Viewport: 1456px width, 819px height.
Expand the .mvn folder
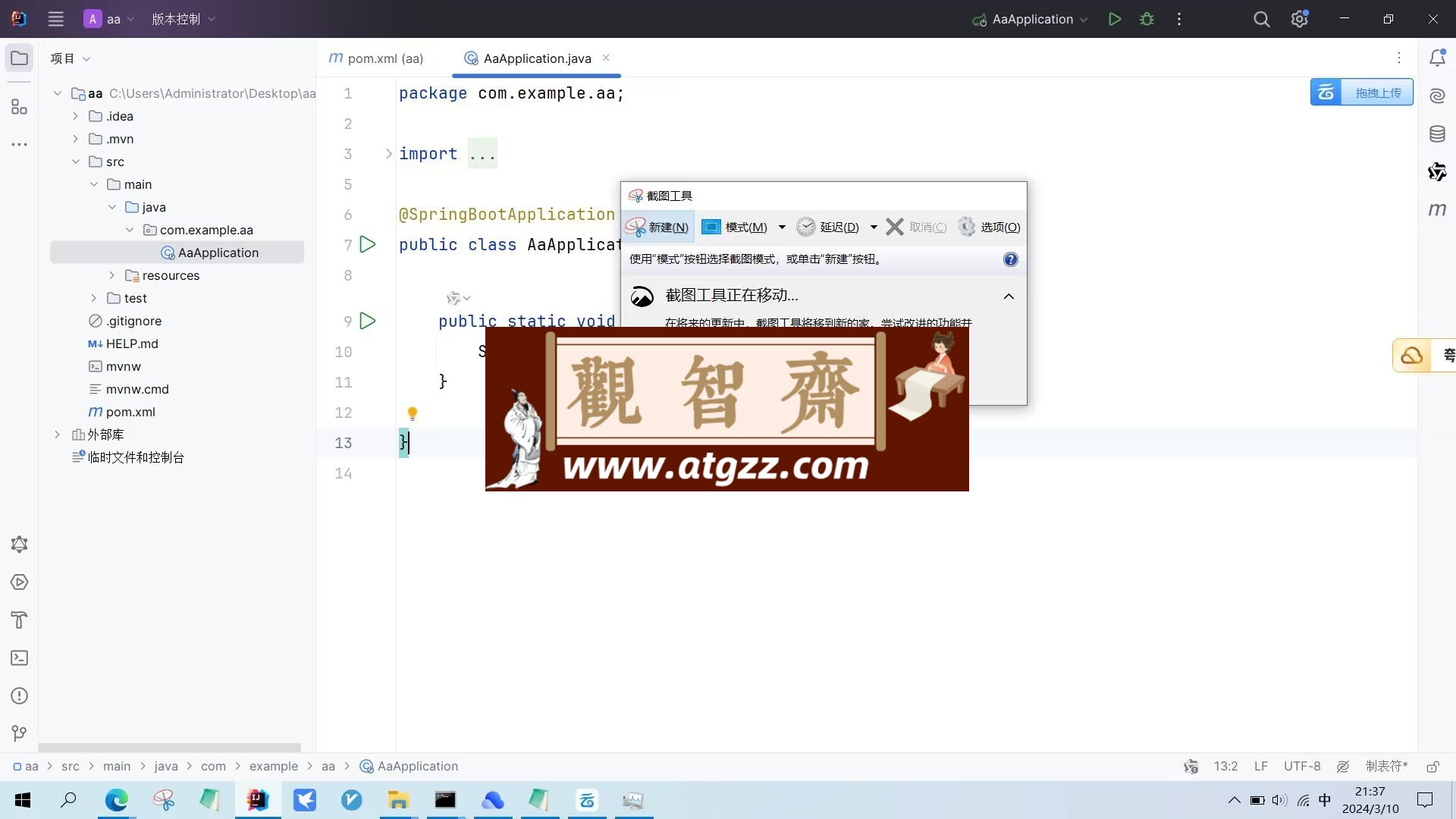point(75,139)
